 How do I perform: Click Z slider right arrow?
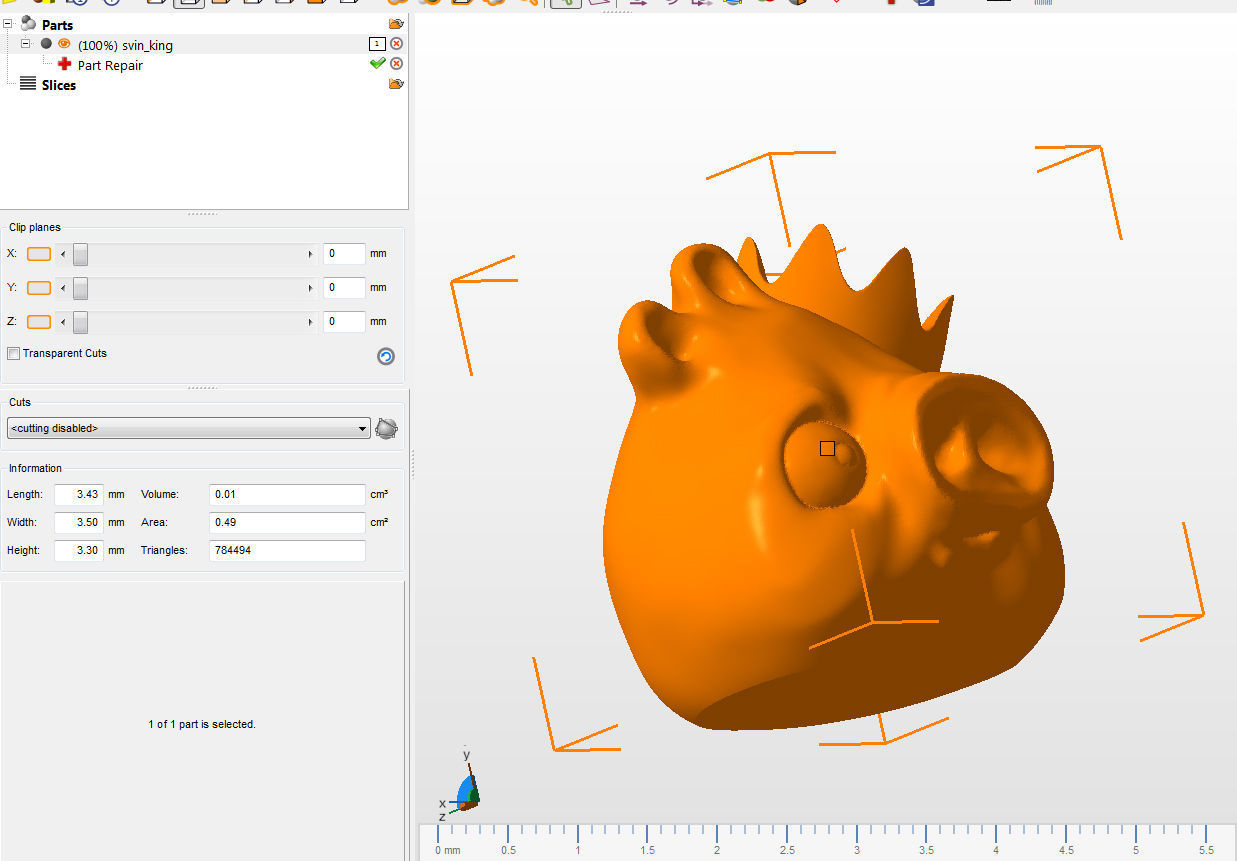point(310,322)
